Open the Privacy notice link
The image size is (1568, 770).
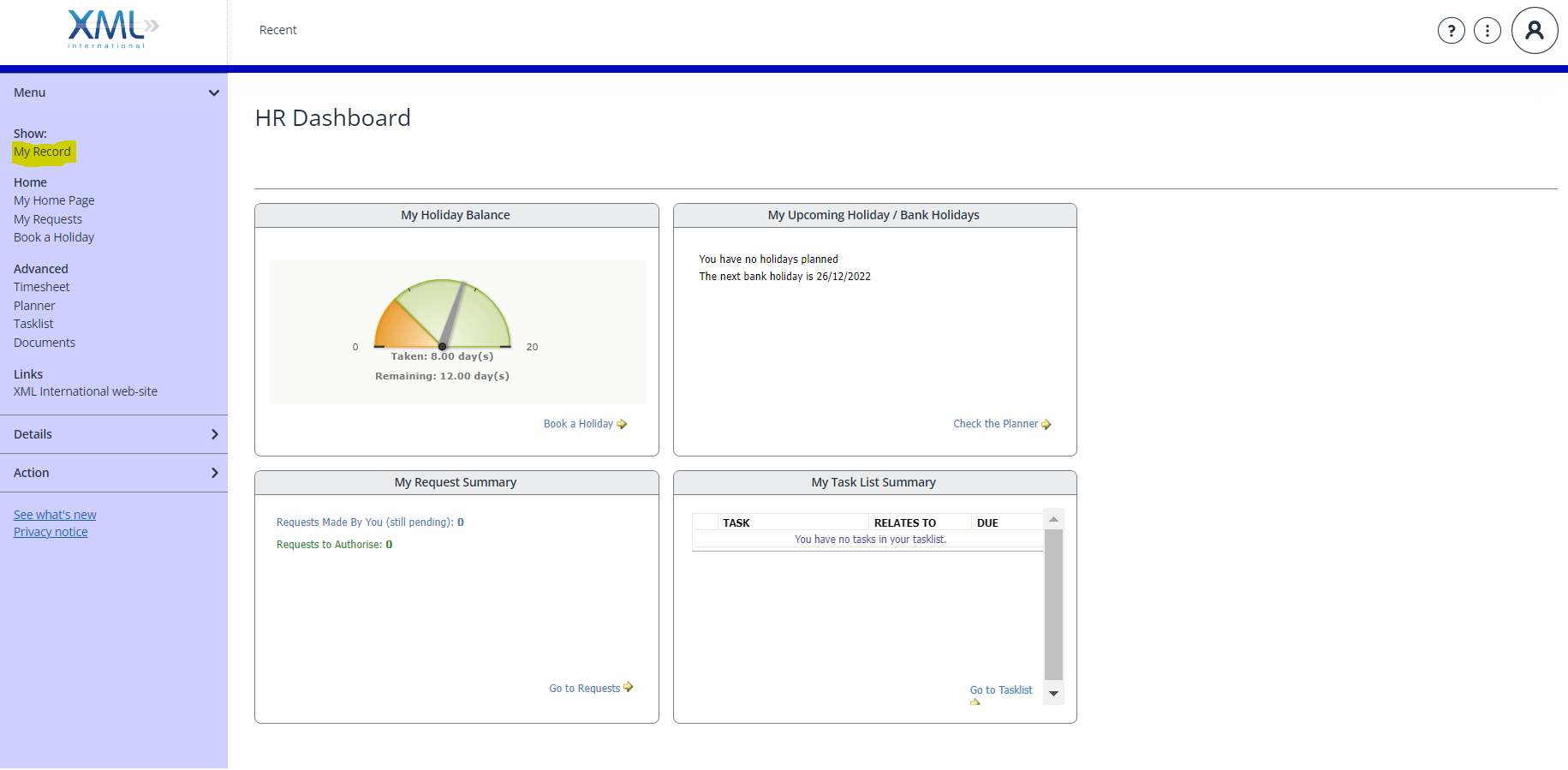click(x=51, y=532)
